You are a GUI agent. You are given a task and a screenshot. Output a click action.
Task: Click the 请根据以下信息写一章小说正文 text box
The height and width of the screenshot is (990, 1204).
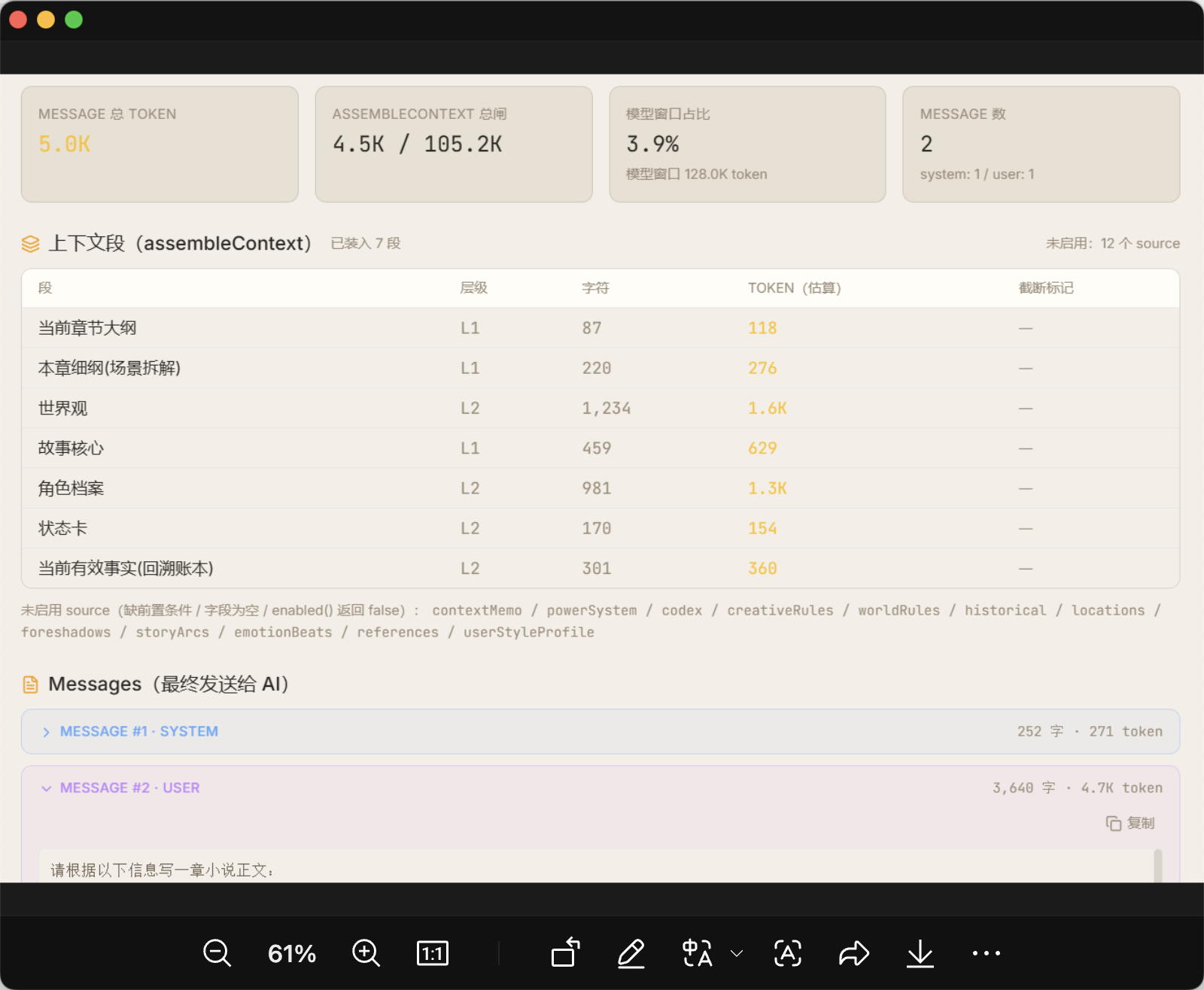pos(596,866)
